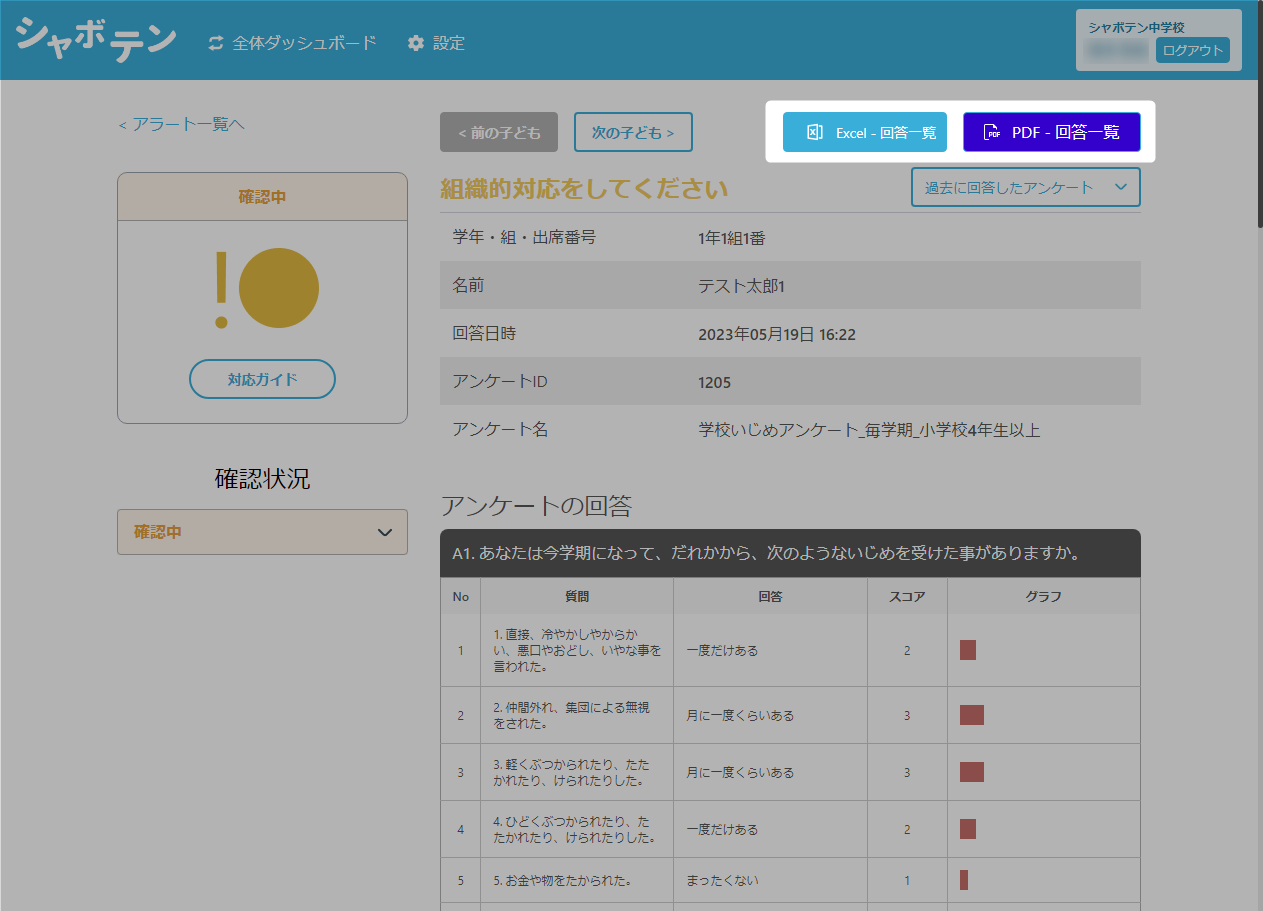
Task: Download PDF - 回答一覧
Action: (1052, 132)
